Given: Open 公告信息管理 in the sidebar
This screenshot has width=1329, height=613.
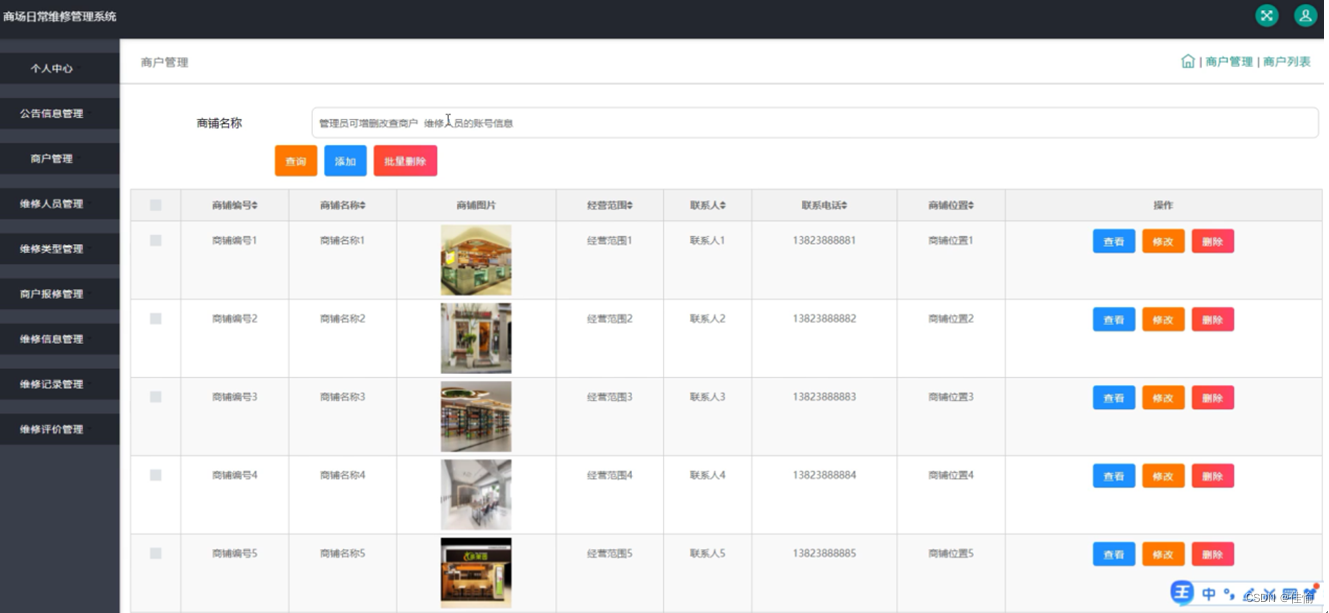Looking at the screenshot, I should point(60,113).
